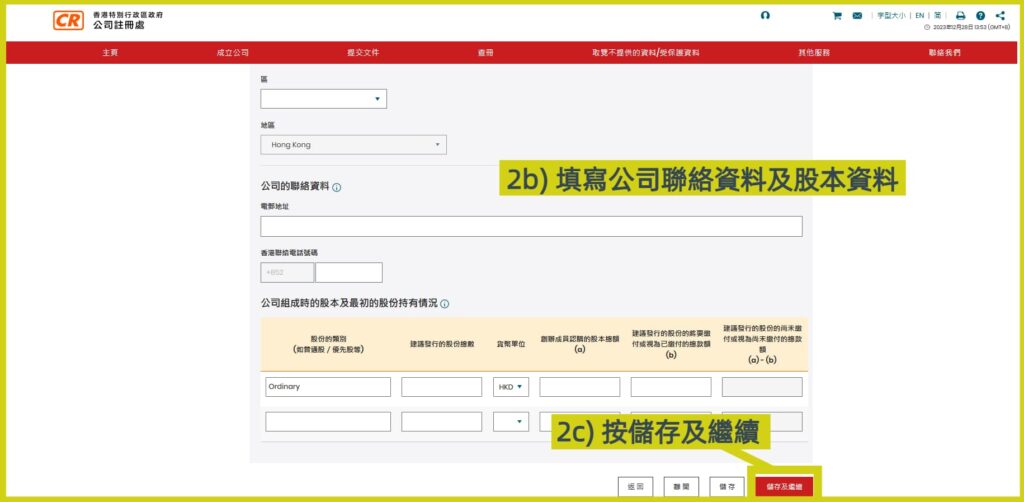Open the envelope messages icon
Image resolution: width=1024 pixels, height=502 pixels.
pyautogui.click(x=857, y=16)
